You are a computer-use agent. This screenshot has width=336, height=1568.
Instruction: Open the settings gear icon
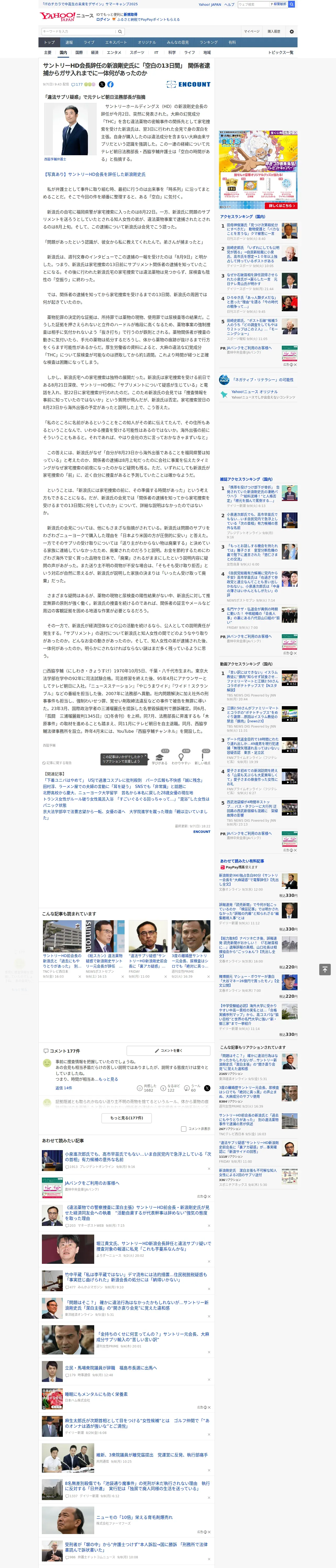(292, 32)
